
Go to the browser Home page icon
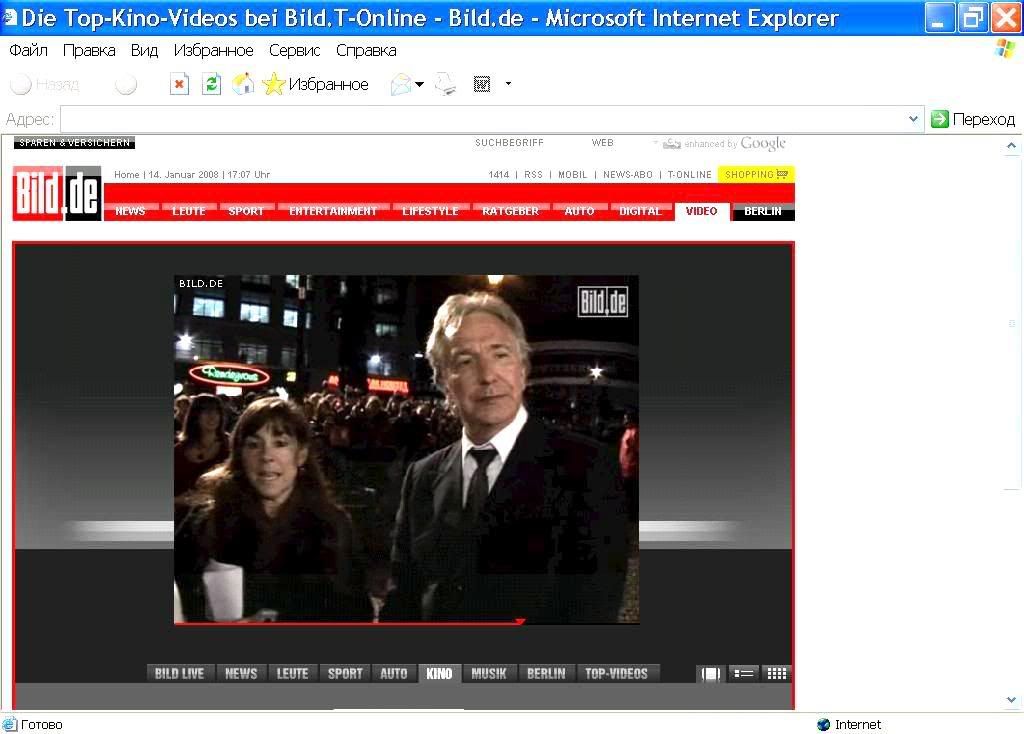pos(243,84)
